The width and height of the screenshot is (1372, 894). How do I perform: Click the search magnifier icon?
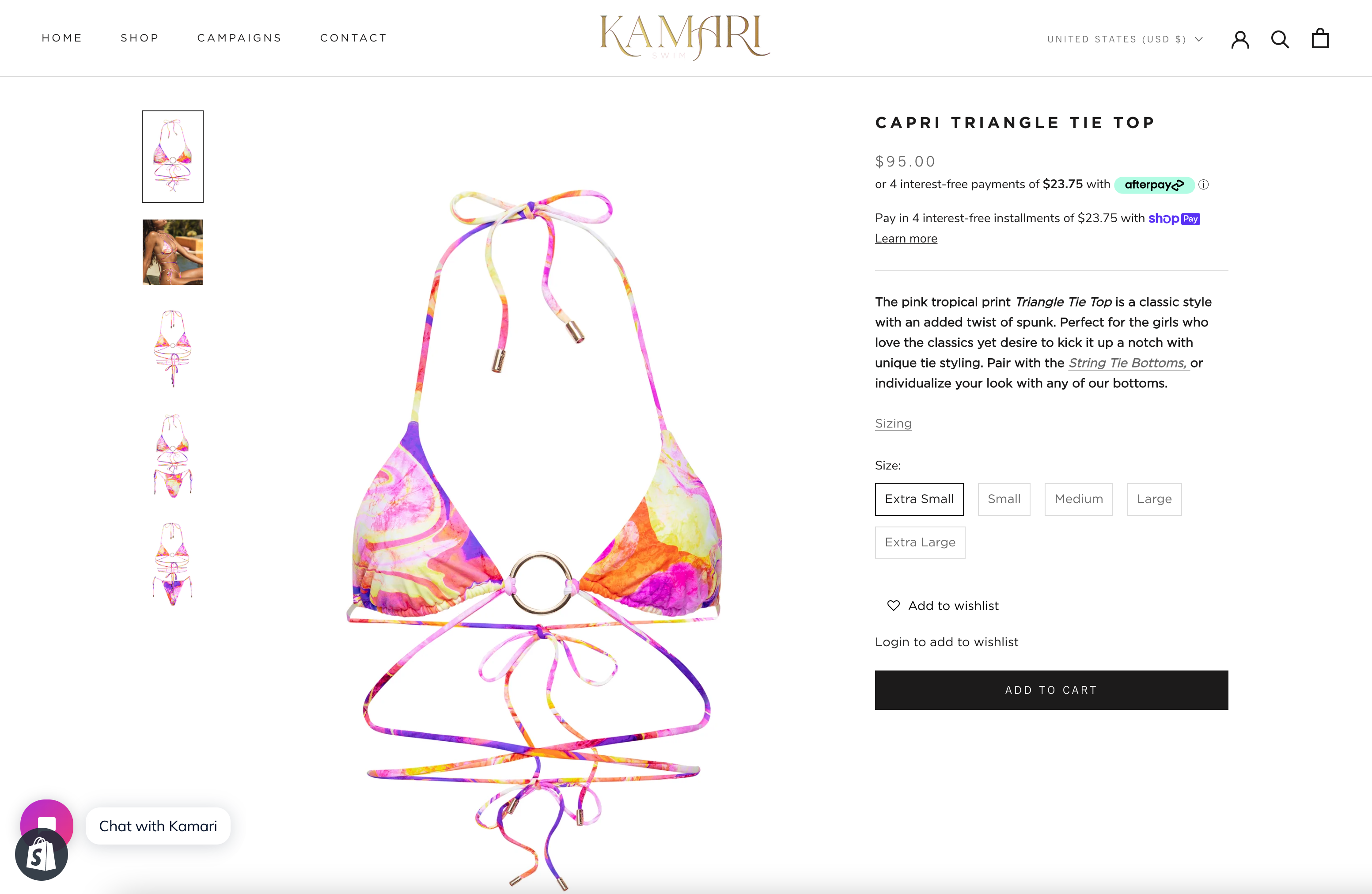coord(1280,39)
